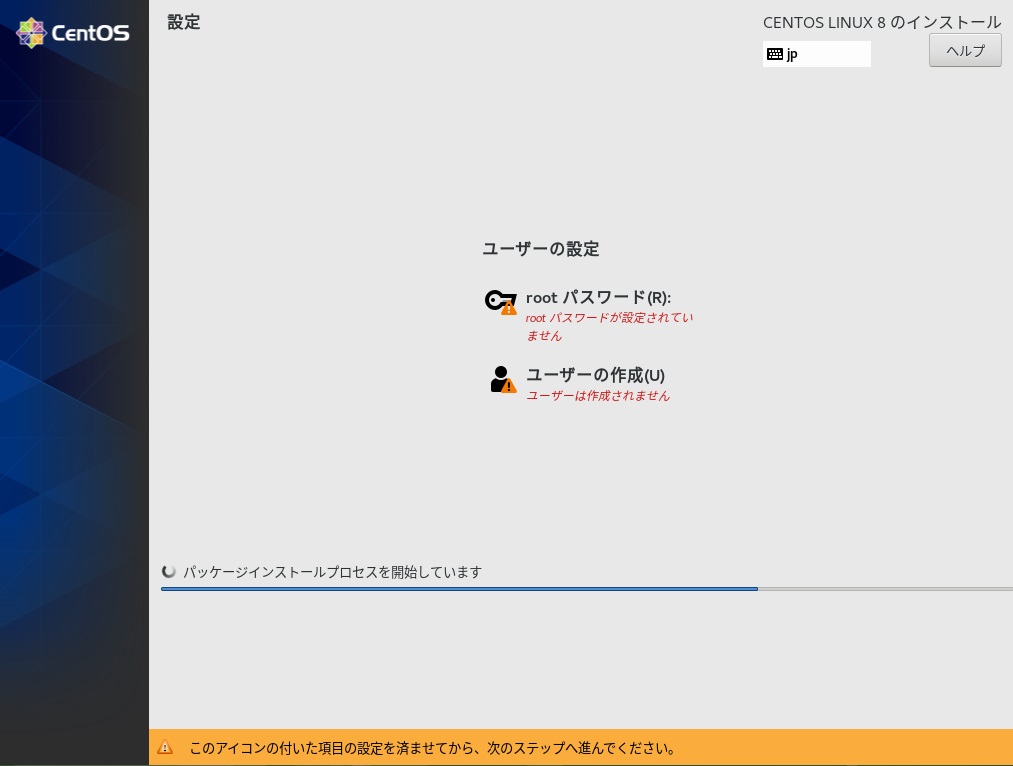The height and width of the screenshot is (766, 1013).
Task: Click the package installation progress bar
Action: click(587, 589)
